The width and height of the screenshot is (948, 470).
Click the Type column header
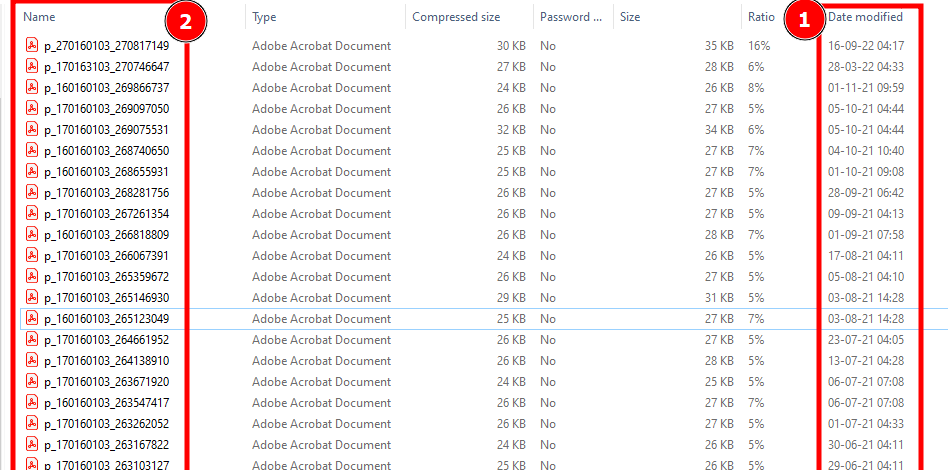[x=264, y=17]
